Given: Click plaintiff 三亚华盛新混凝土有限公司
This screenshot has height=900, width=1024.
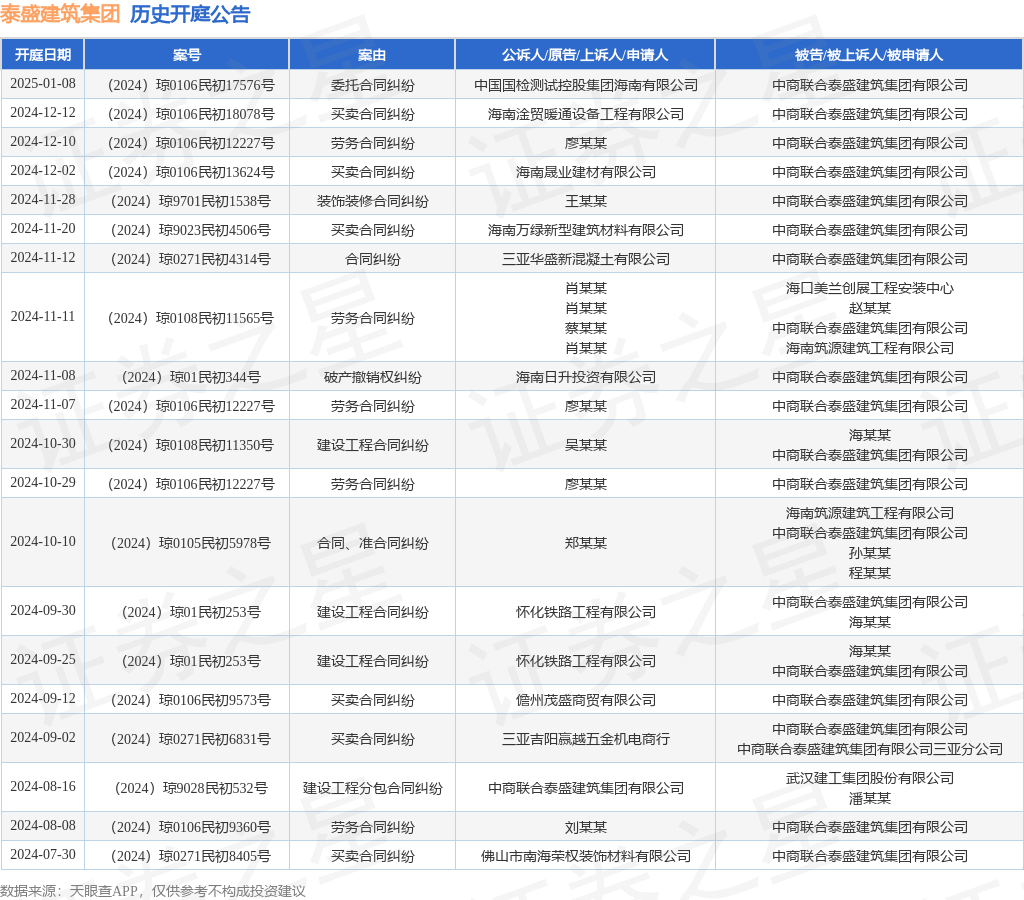Looking at the screenshot, I should point(586,259).
